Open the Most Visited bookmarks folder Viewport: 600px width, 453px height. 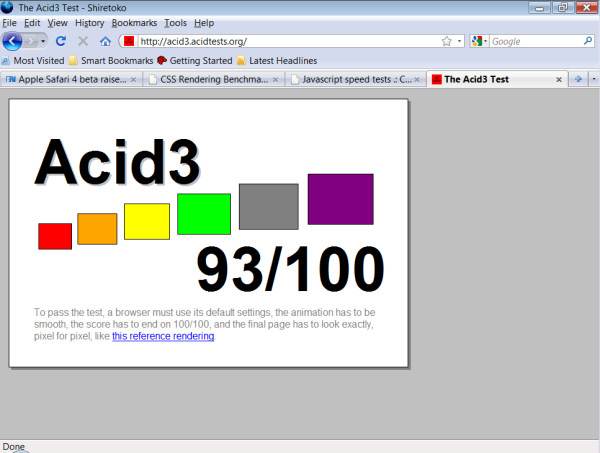coord(33,60)
